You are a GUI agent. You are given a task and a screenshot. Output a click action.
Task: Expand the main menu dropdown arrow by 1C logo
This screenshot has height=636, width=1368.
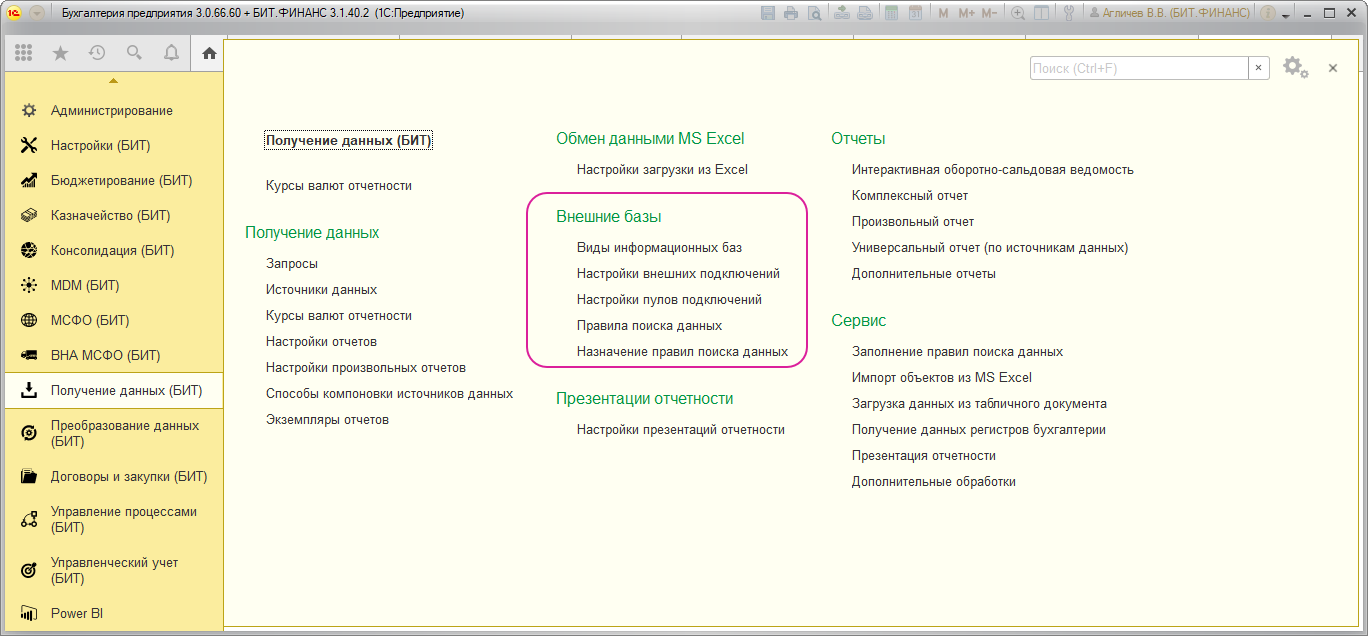[37, 13]
